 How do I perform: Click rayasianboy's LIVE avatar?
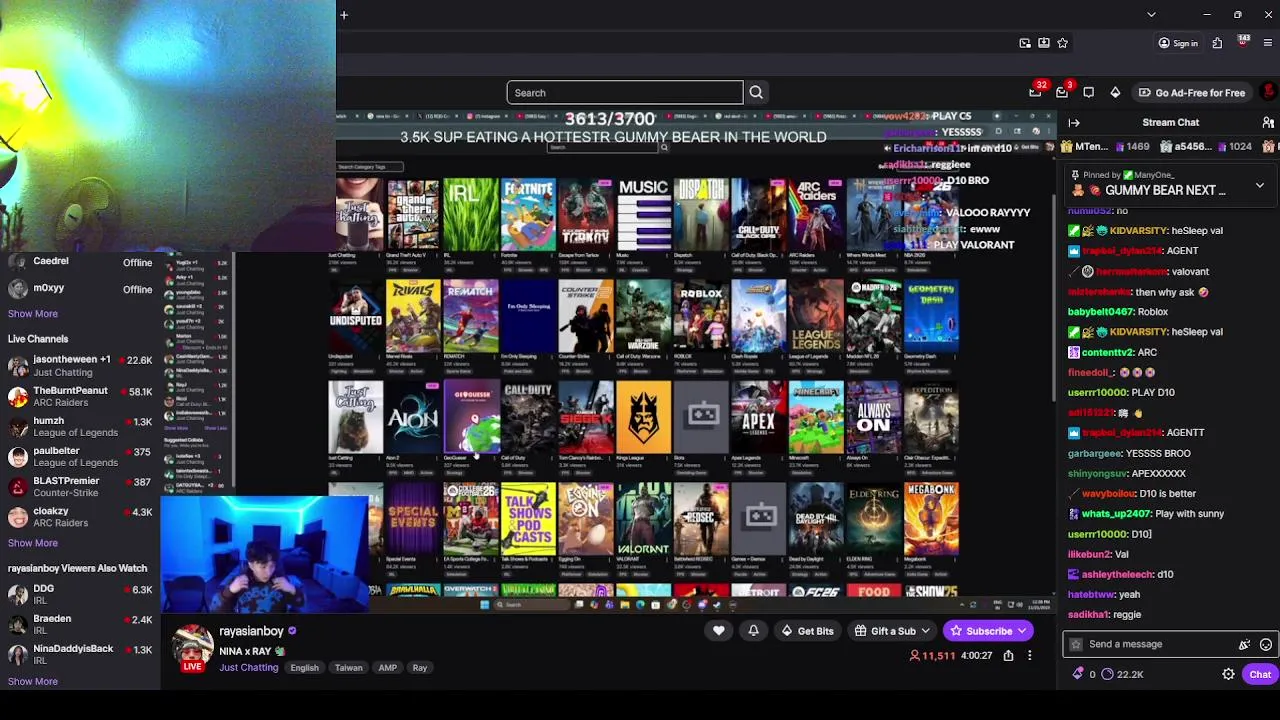(193, 647)
